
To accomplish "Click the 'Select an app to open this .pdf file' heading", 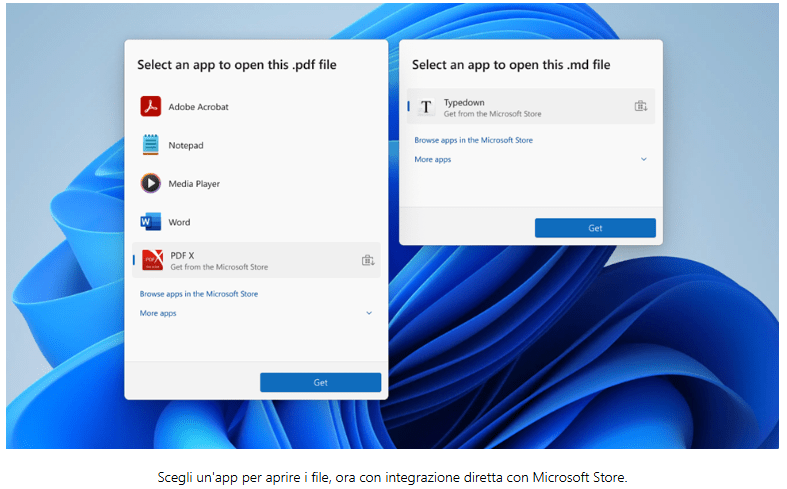I will point(237,65).
